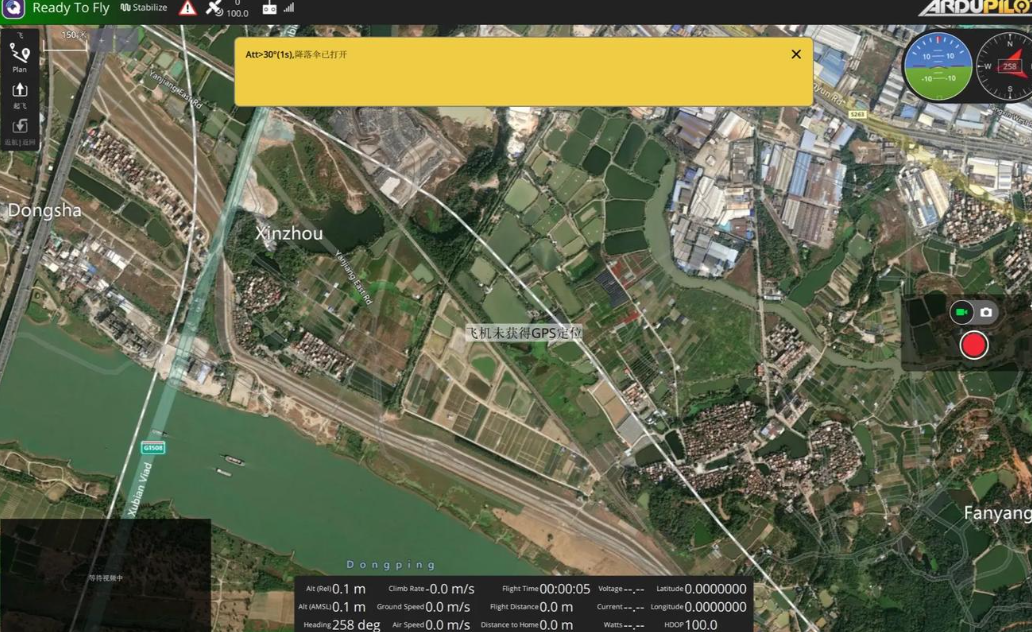Start recording with the red button
1032x632 pixels.
(x=973, y=345)
